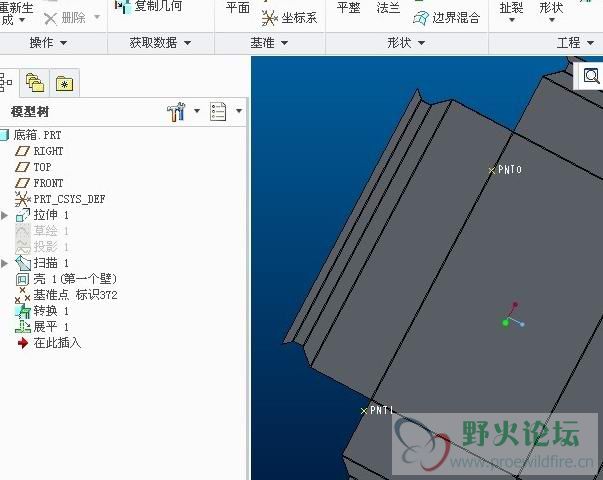Click the 草绘 1 sketch feature icon
This screenshot has width=603, height=480.
[22, 231]
